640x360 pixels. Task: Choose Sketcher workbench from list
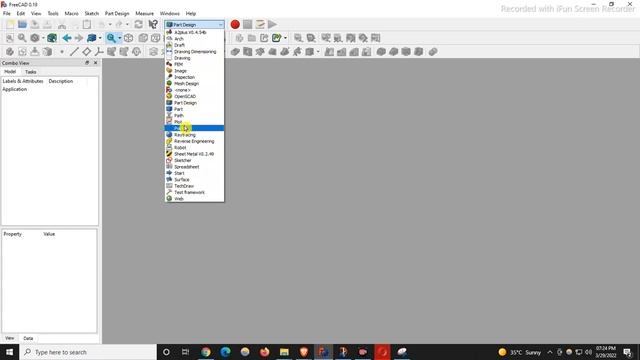coord(194,160)
